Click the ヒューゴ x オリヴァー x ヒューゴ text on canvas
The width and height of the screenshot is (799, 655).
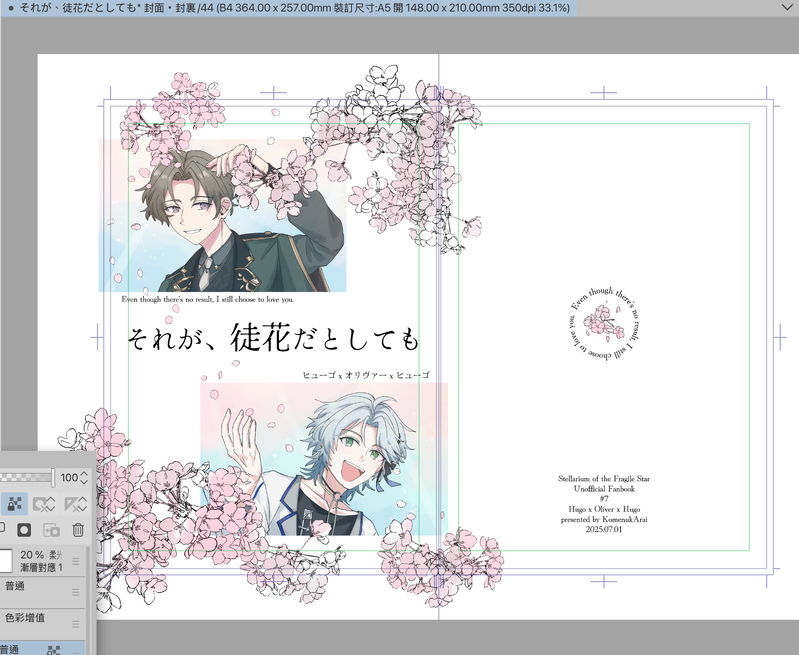pos(366,375)
